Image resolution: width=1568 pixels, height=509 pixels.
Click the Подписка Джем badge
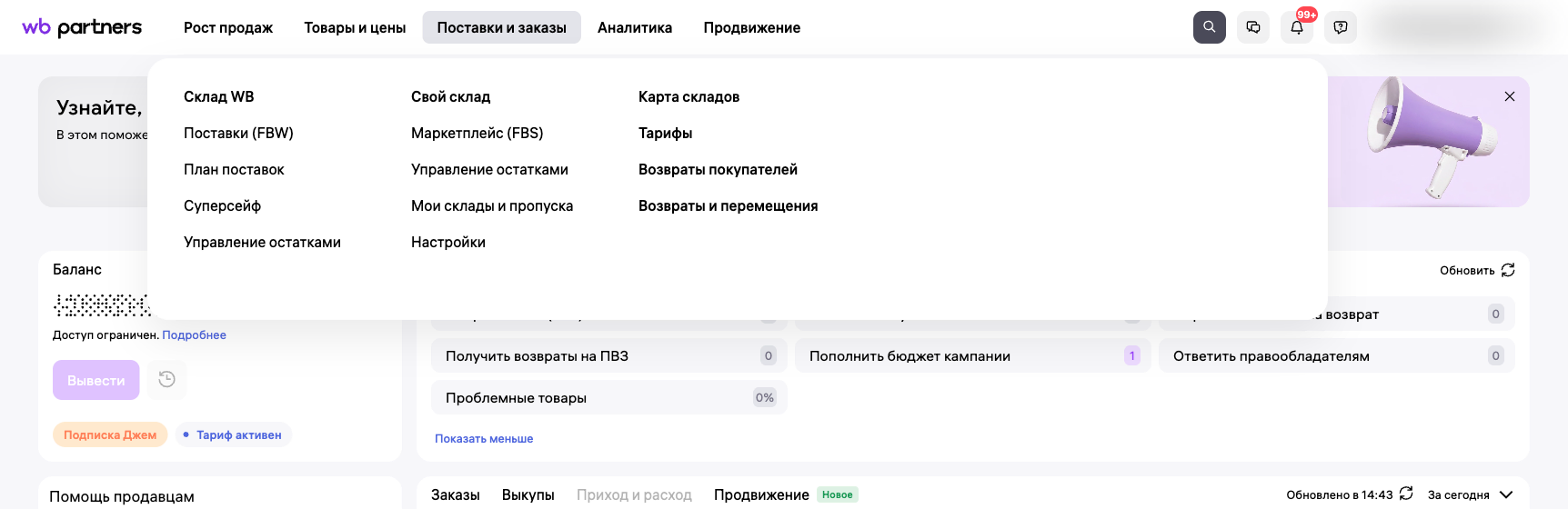[x=110, y=434]
